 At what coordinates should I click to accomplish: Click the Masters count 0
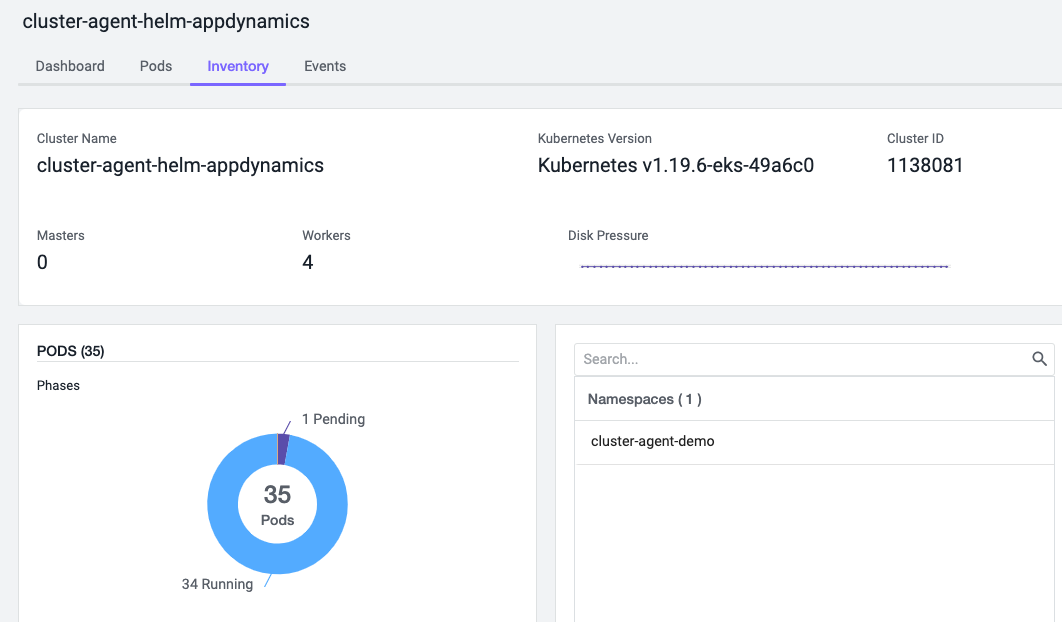[42, 262]
